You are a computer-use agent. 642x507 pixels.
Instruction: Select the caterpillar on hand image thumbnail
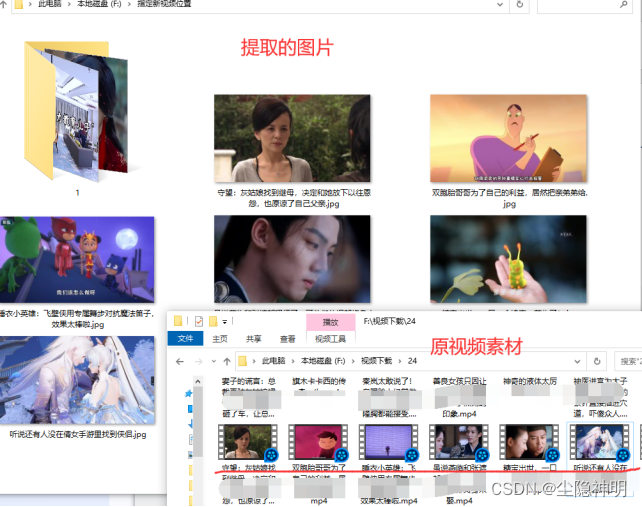click(x=509, y=259)
